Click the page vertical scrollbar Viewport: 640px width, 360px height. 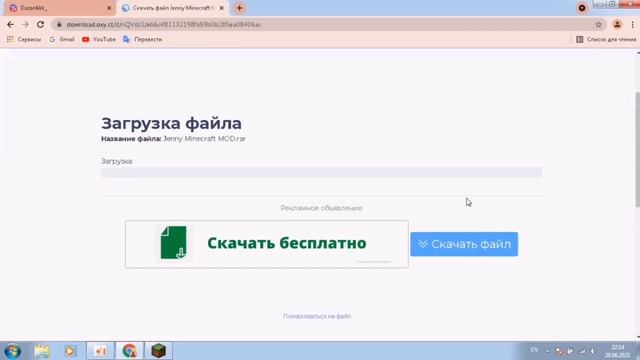[638, 149]
